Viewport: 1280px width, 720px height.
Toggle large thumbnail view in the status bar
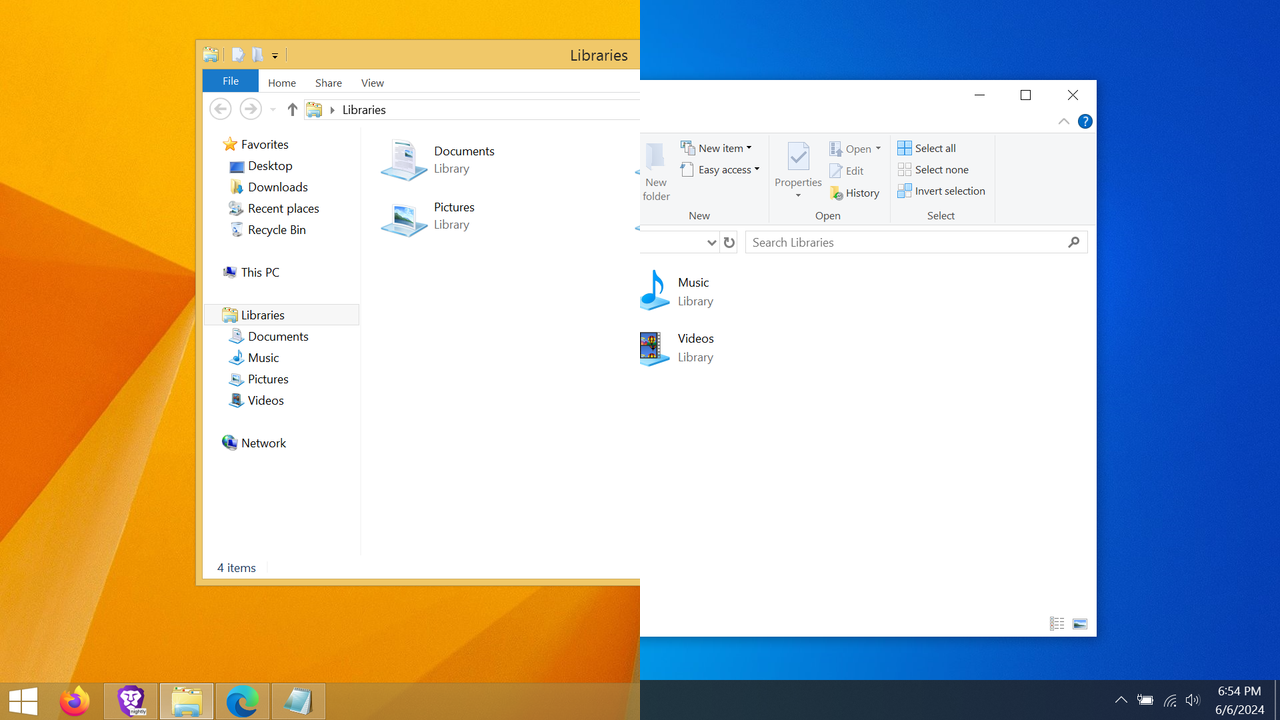tap(1080, 623)
